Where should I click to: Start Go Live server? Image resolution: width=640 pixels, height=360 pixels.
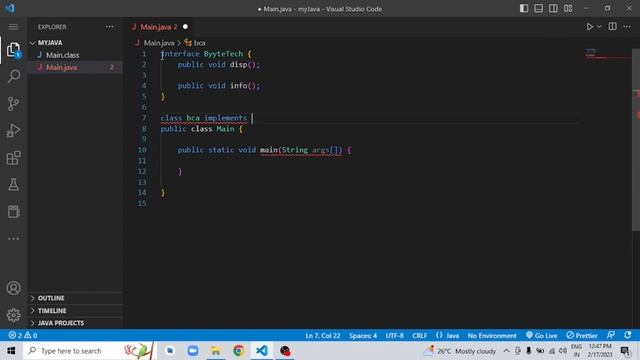[542, 336]
